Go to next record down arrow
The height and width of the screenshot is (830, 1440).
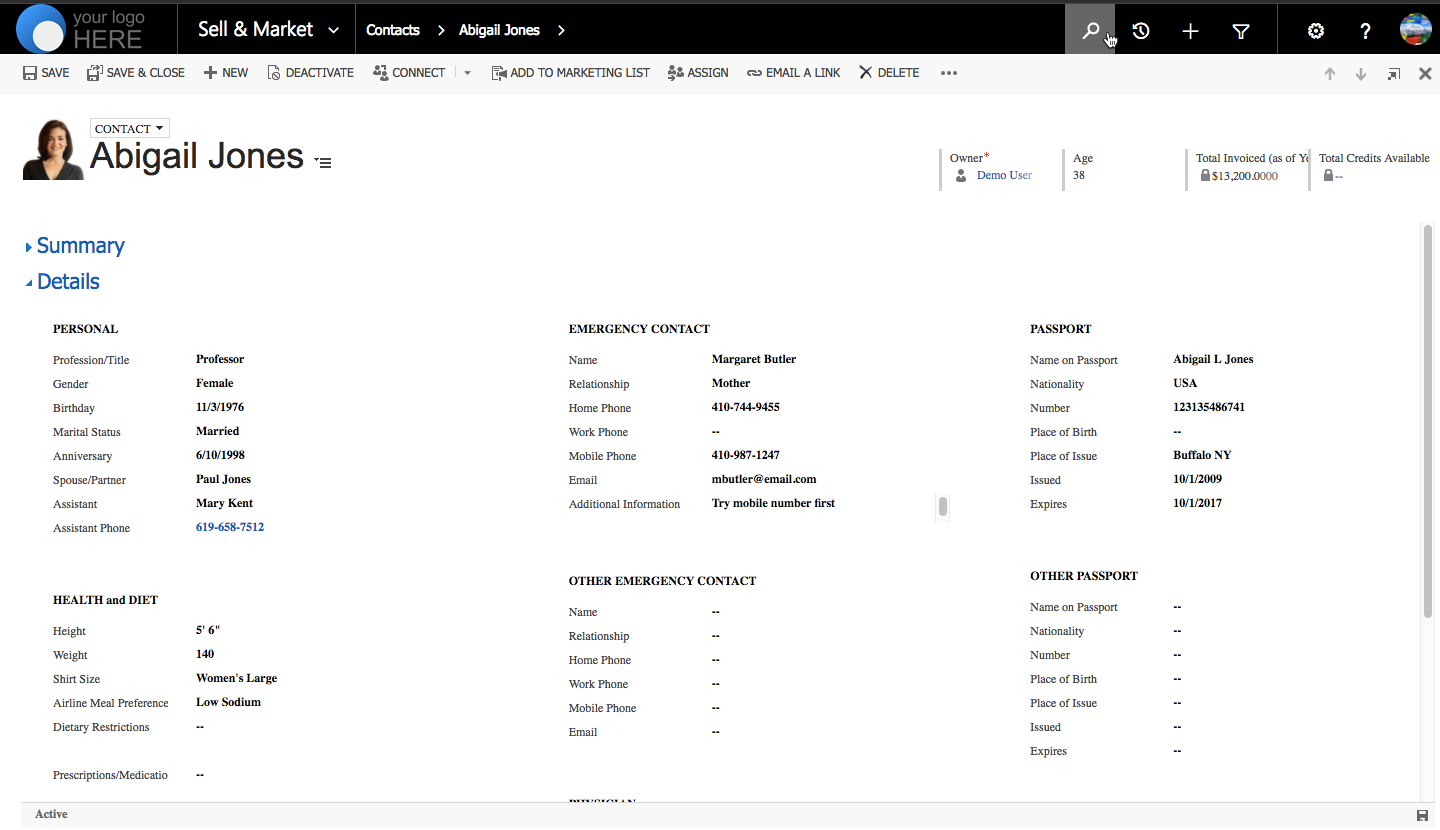click(1361, 73)
